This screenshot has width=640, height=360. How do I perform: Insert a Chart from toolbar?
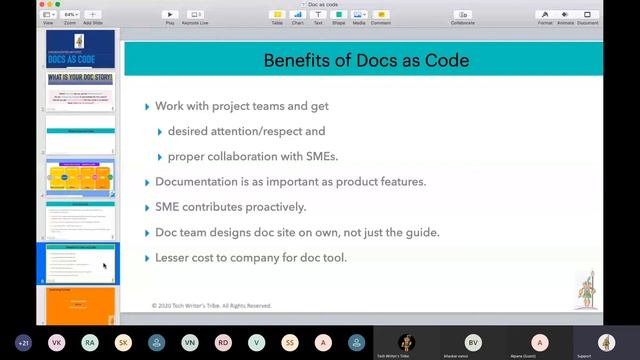point(298,15)
